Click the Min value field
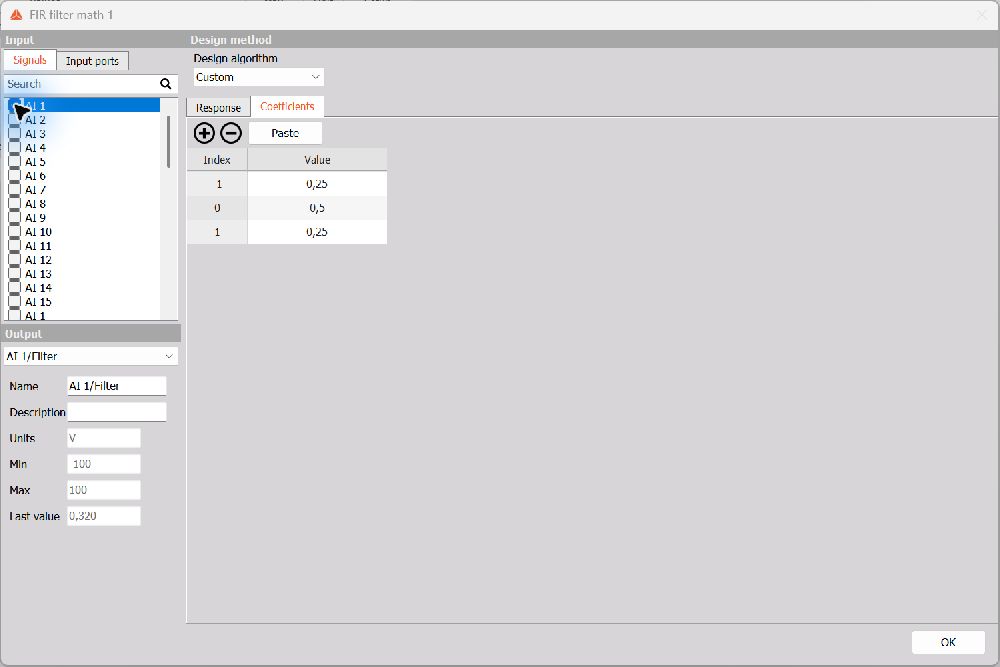 104,464
